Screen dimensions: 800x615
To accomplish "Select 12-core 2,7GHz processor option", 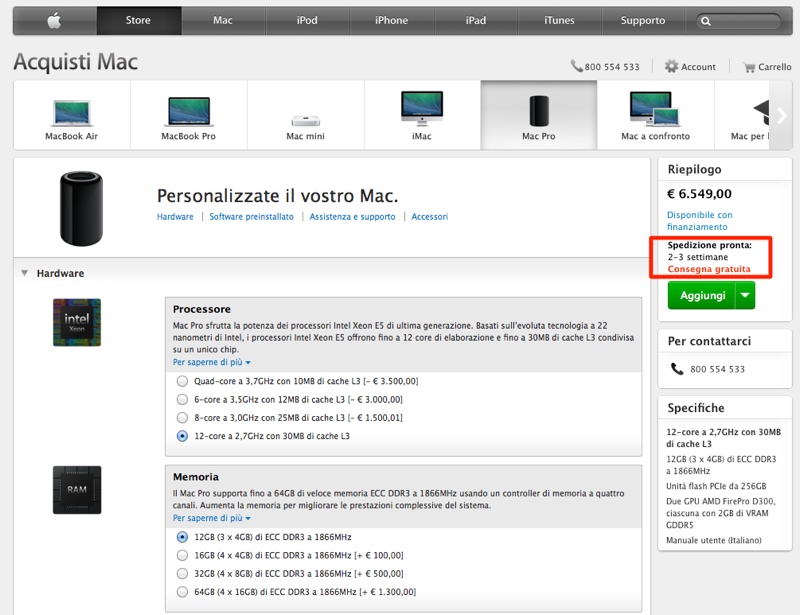I will pos(182,436).
